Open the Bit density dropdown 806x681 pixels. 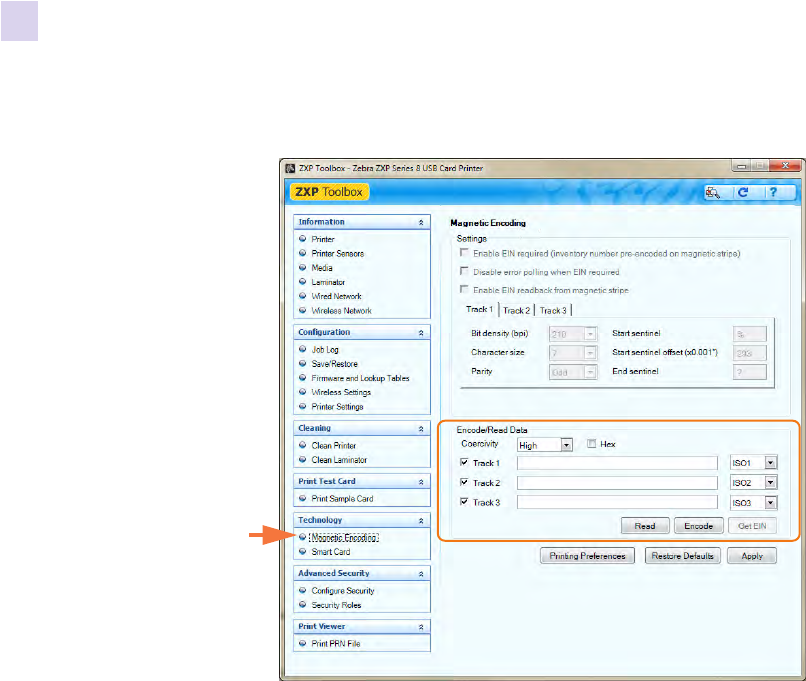pyautogui.click(x=591, y=334)
